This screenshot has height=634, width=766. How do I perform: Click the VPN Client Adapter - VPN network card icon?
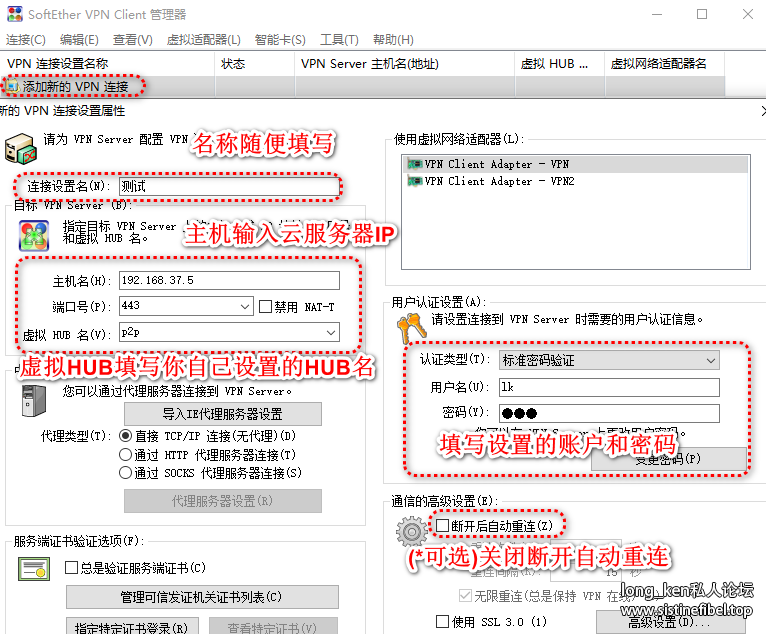point(415,164)
